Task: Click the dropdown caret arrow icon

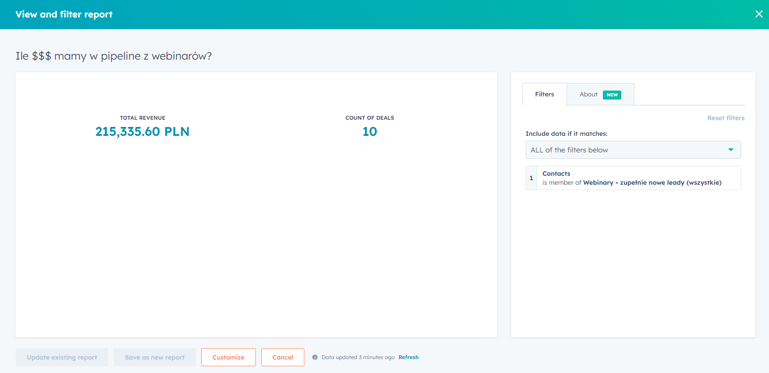Action: [731, 150]
